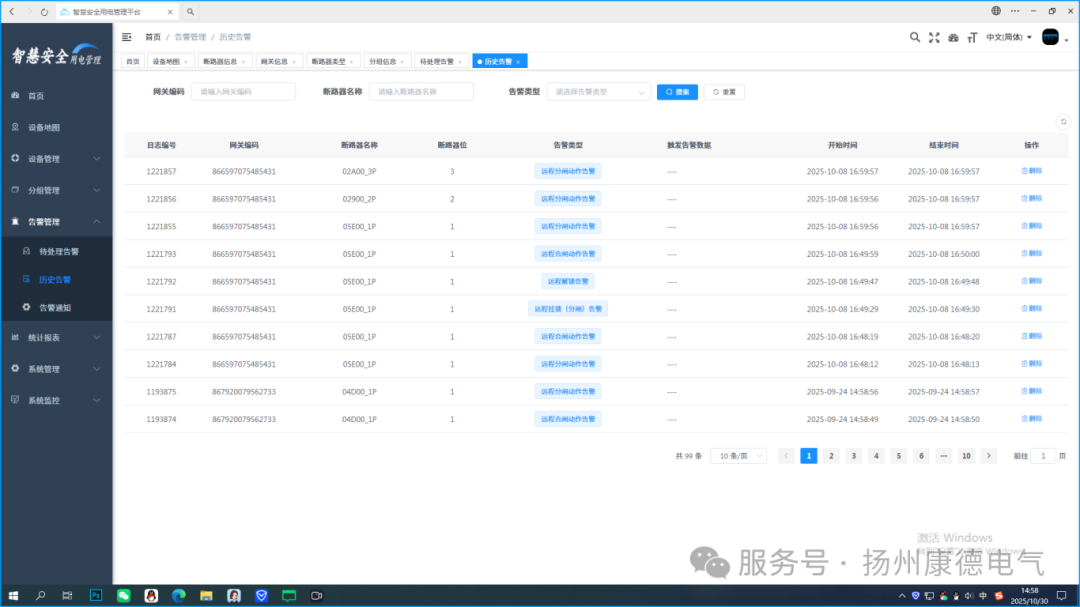Switch to the 断路器信息 tab
The image size is (1080, 607).
coord(222,61)
